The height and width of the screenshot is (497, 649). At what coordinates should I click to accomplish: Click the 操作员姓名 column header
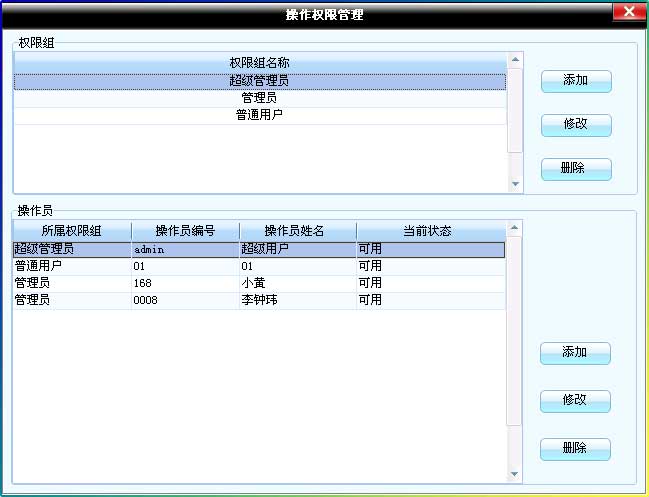[x=297, y=231]
